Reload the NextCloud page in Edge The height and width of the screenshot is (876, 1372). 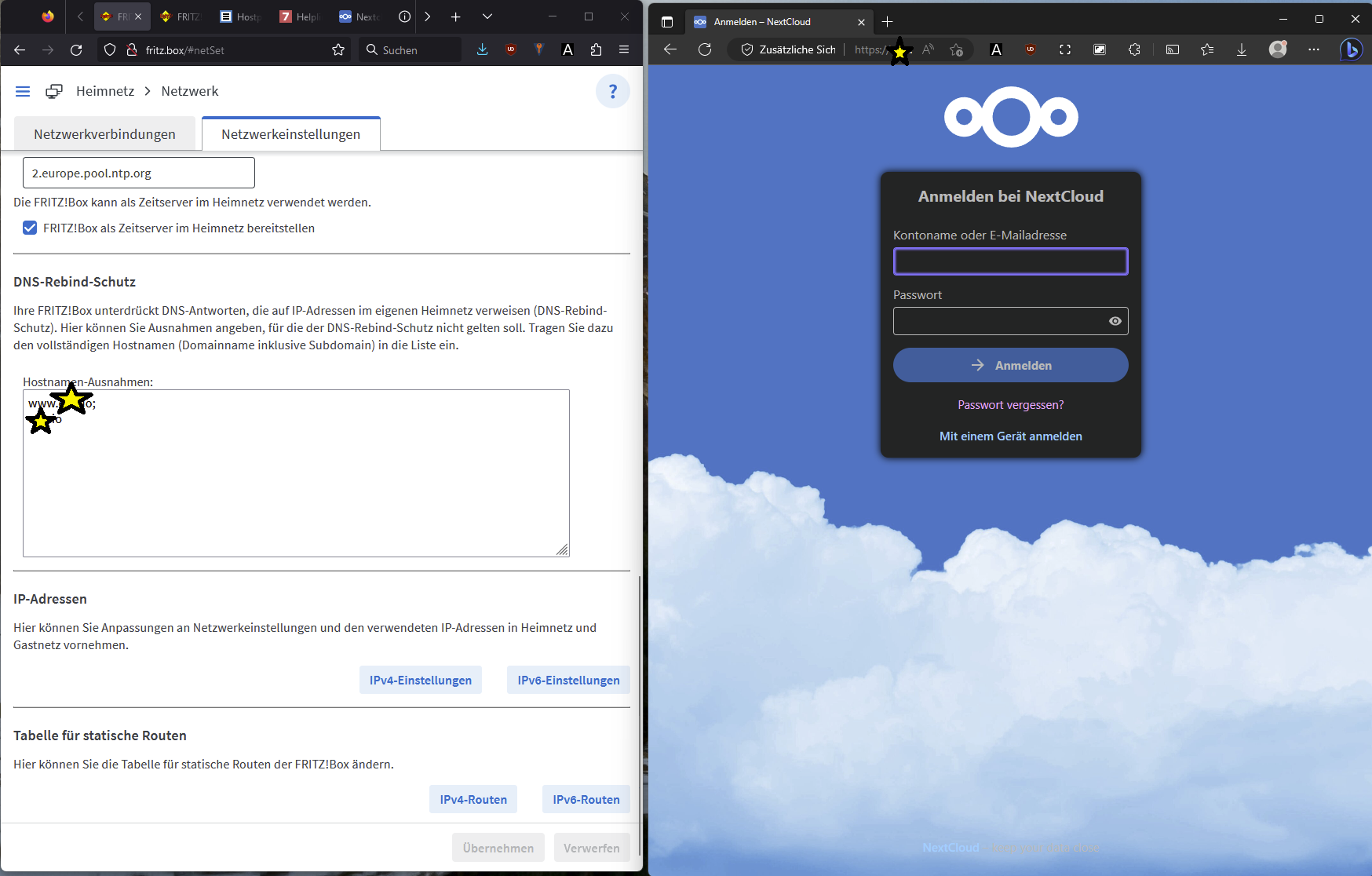click(x=705, y=49)
